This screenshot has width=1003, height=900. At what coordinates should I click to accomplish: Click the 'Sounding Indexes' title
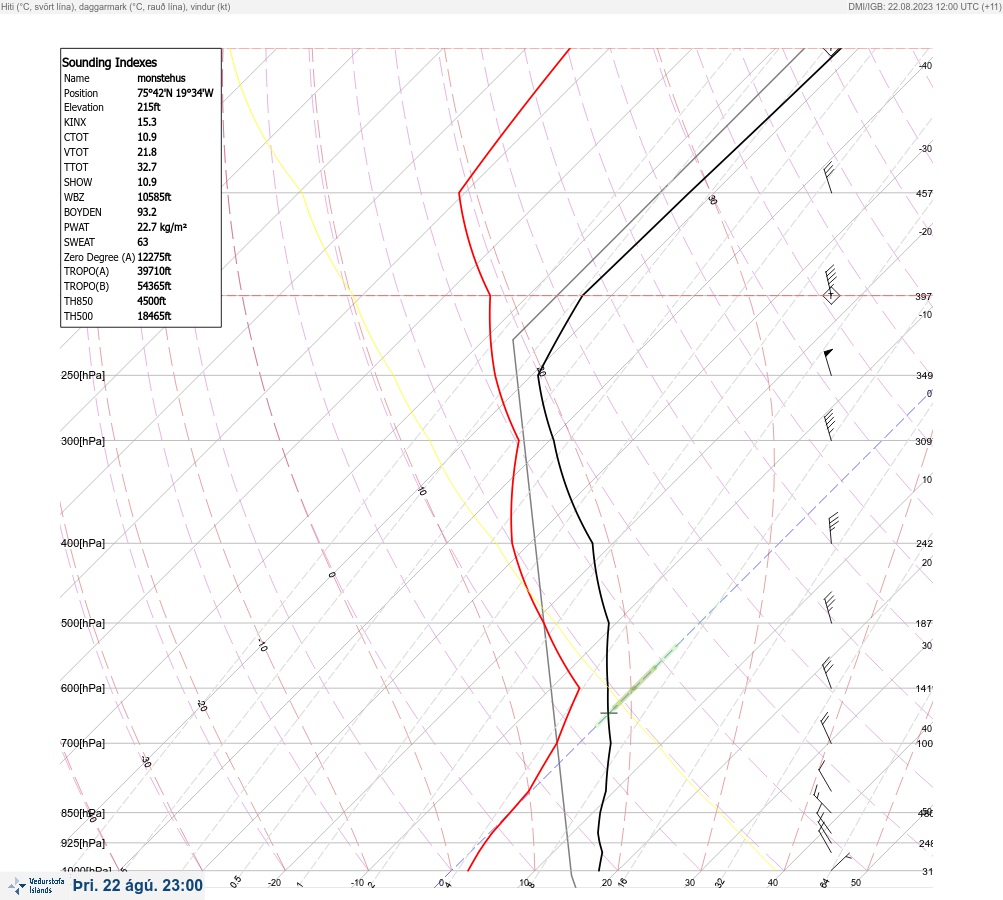coord(109,63)
